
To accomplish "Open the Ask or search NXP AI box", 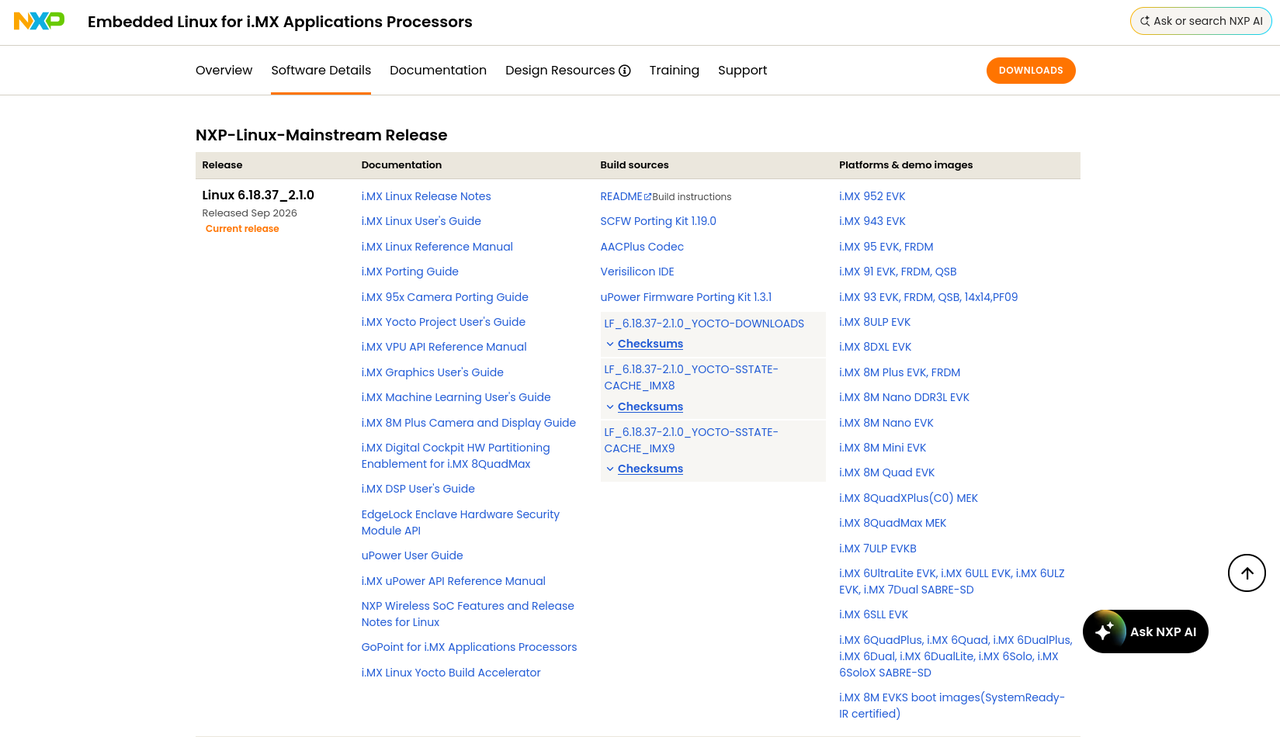I will (1201, 21).
